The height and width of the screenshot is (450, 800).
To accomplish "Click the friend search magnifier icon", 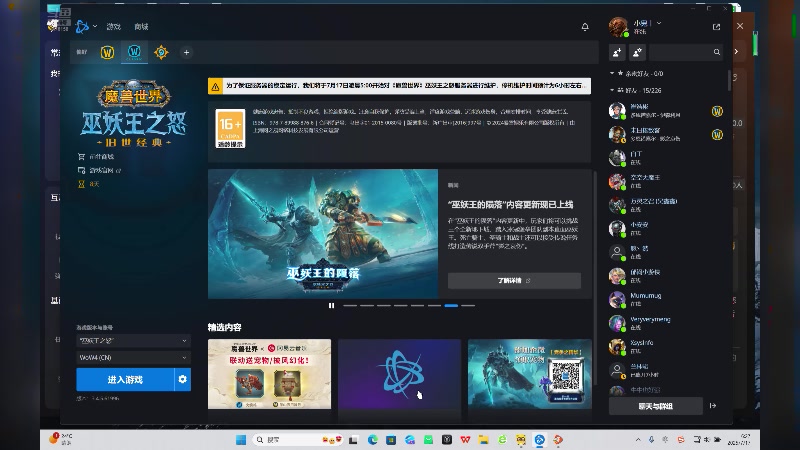I will (x=717, y=52).
